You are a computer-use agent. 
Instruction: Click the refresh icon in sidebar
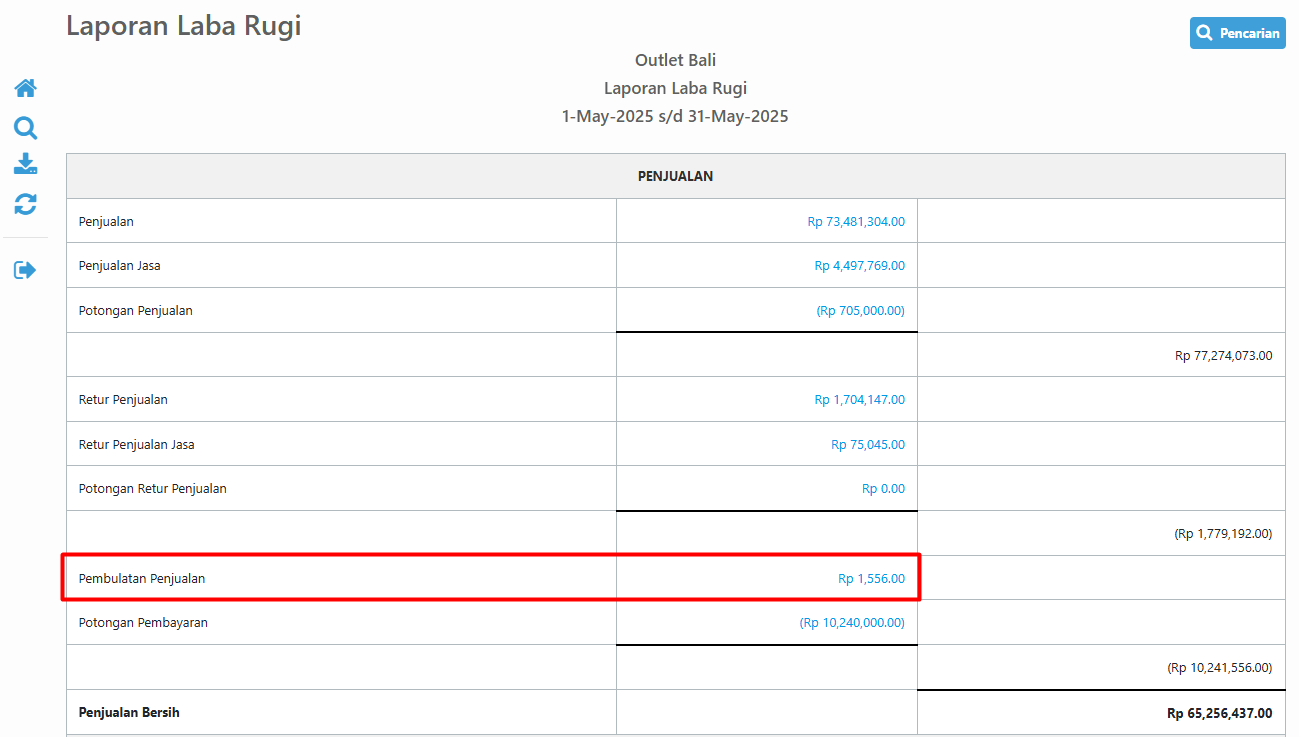point(25,205)
